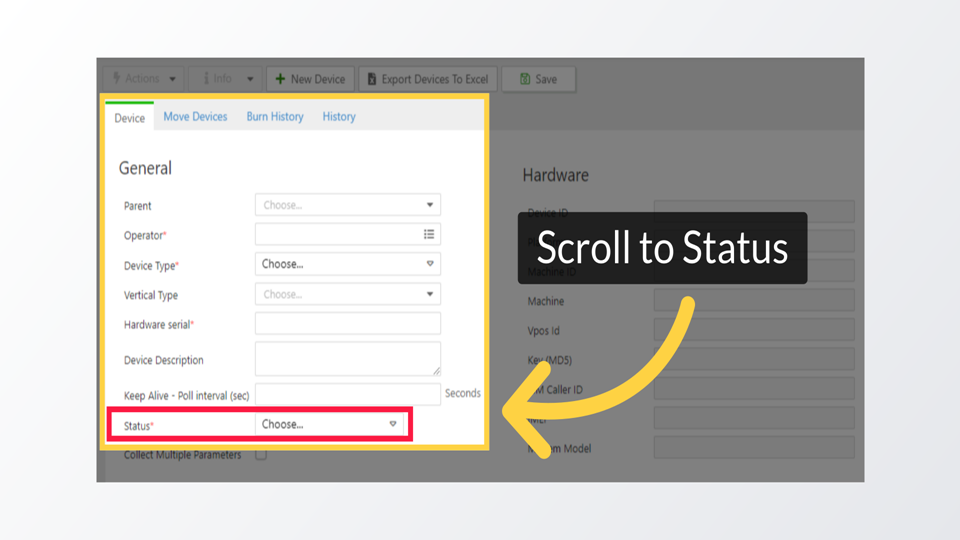Viewport: 960px width, 540px height.
Task: Click the Status dropdown arrow
Action: click(393, 424)
